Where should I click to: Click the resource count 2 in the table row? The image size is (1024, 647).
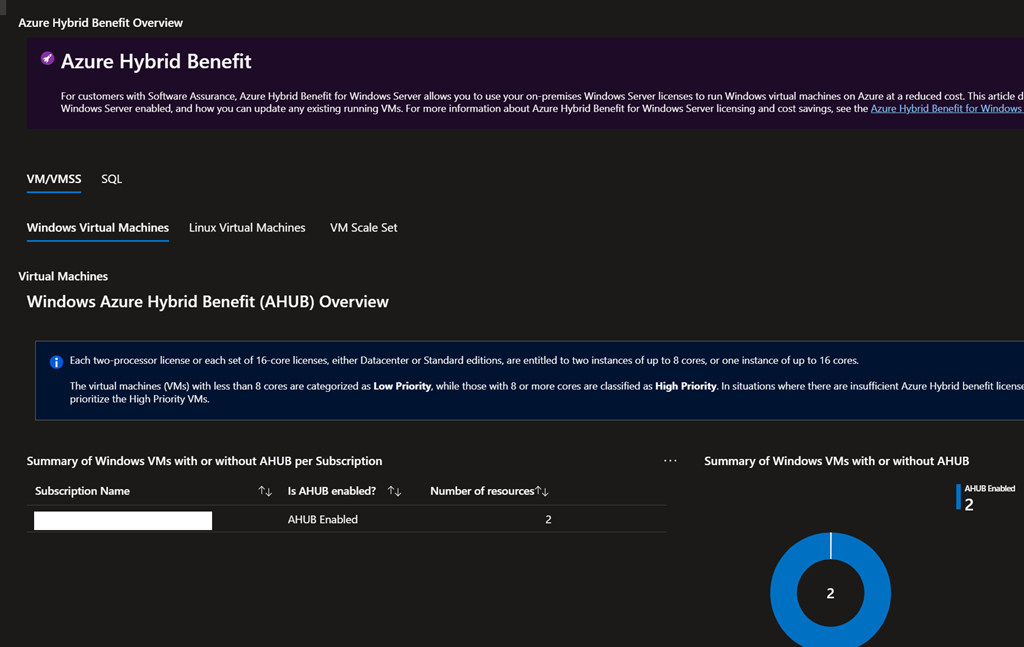548,520
